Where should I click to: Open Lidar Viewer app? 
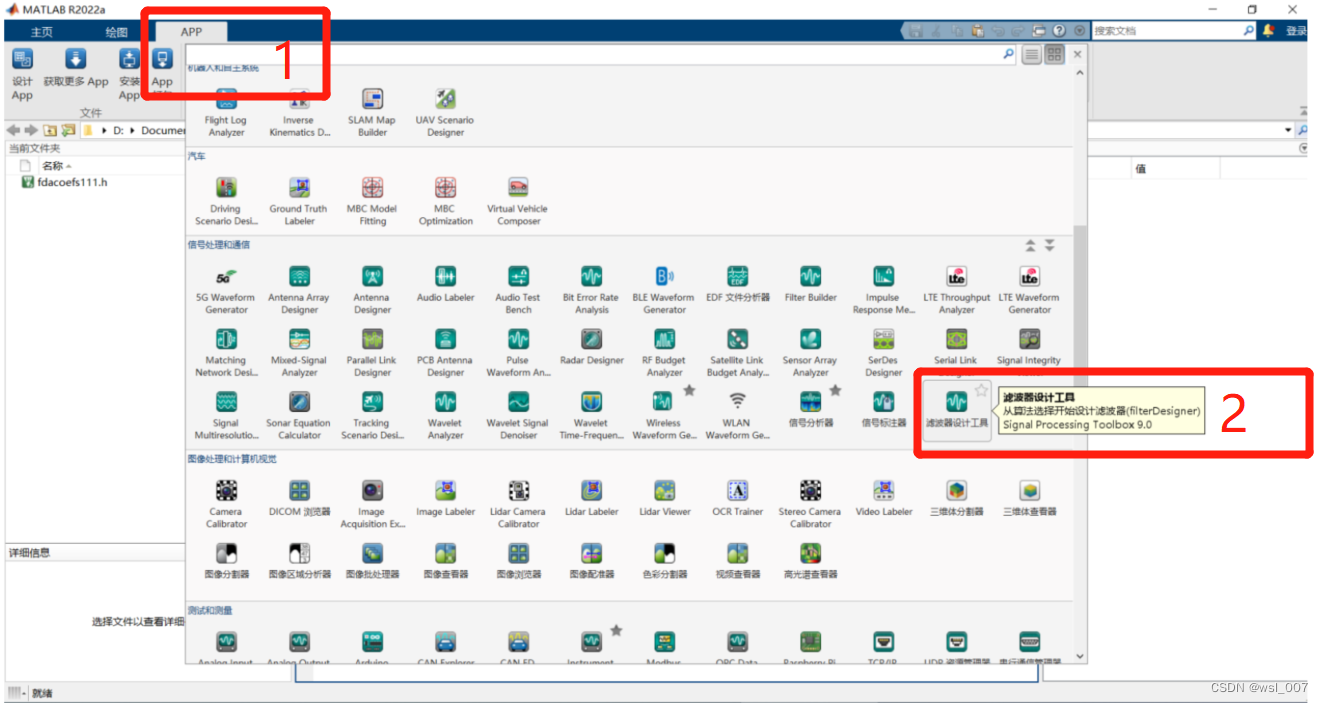pyautogui.click(x=664, y=498)
